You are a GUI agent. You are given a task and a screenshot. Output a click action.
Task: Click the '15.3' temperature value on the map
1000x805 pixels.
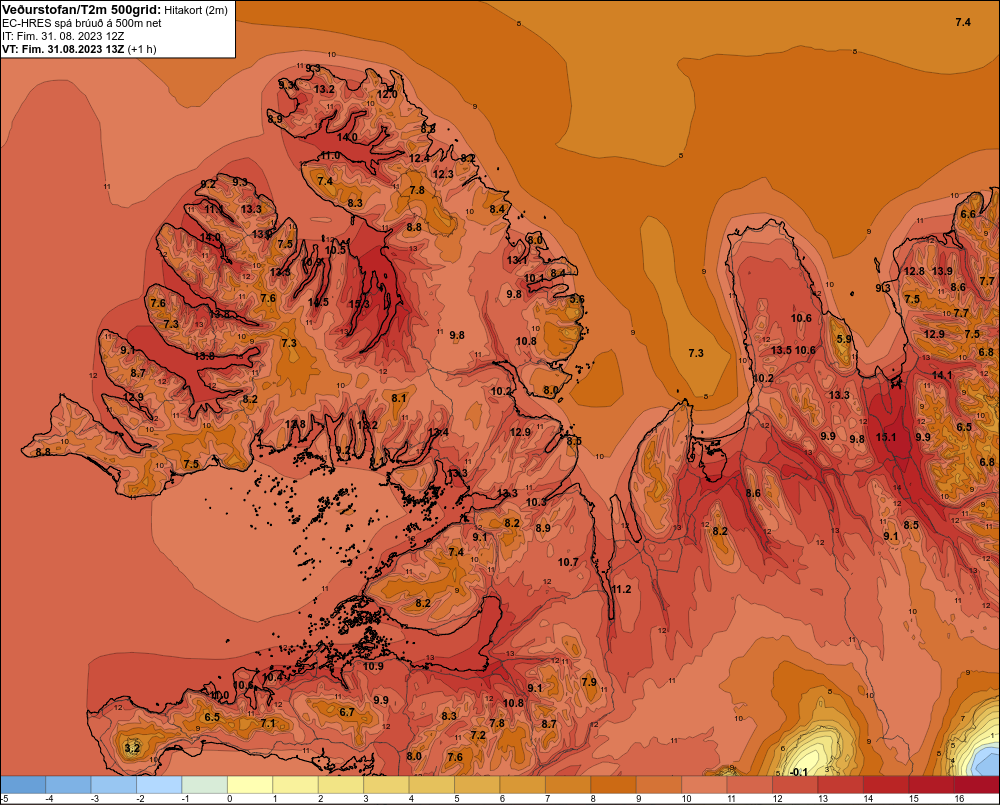(359, 304)
